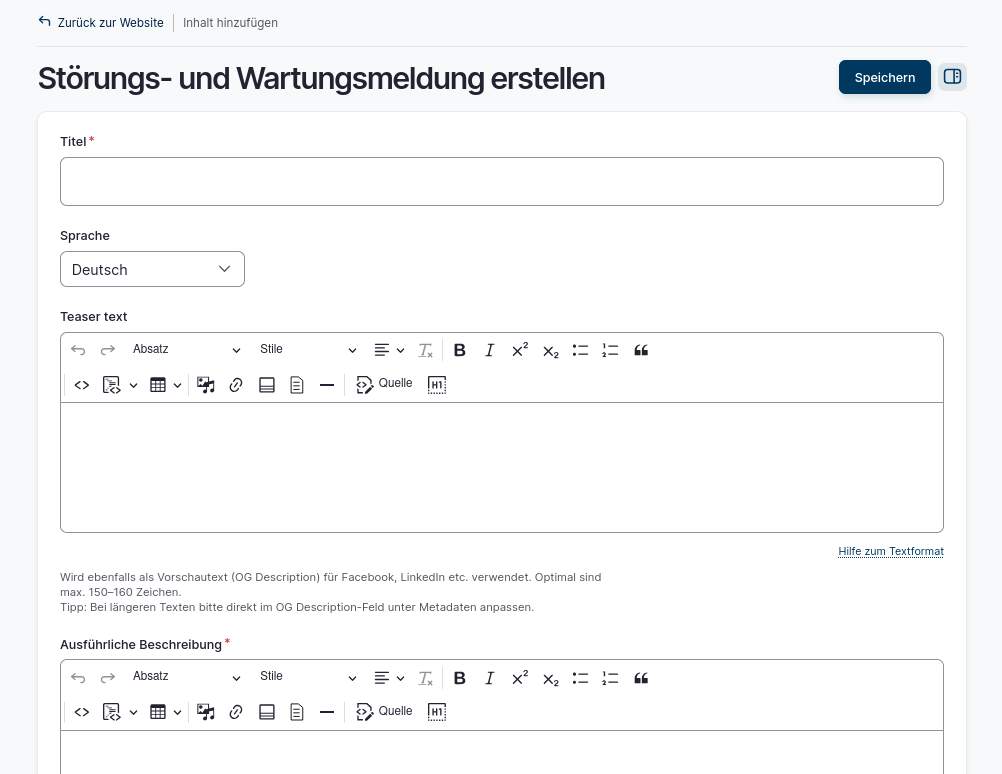This screenshot has width=1002, height=774.
Task: Add block quote in Teaser text editor
Action: [x=641, y=350]
